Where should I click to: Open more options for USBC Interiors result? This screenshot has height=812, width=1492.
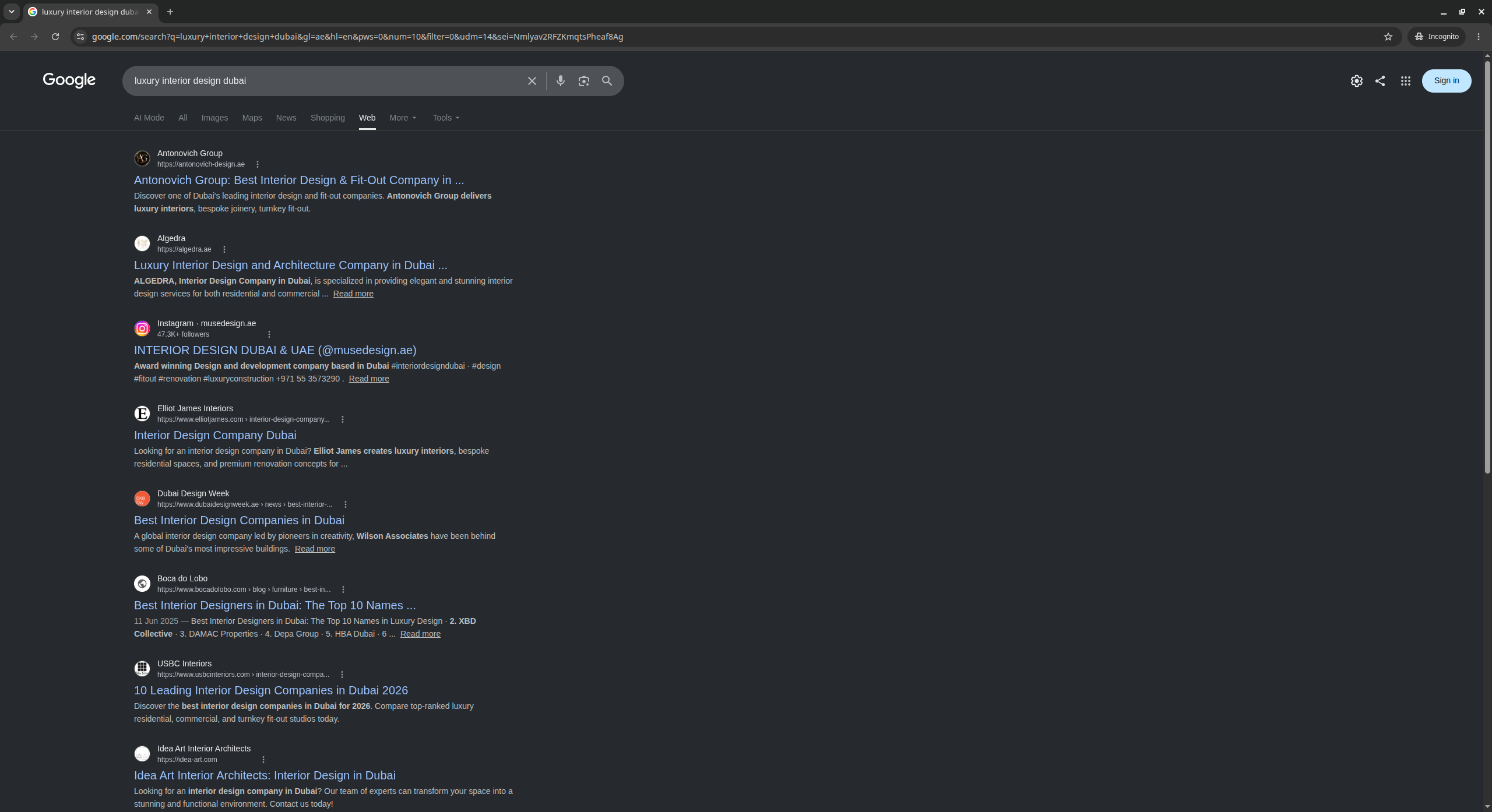[x=342, y=675]
